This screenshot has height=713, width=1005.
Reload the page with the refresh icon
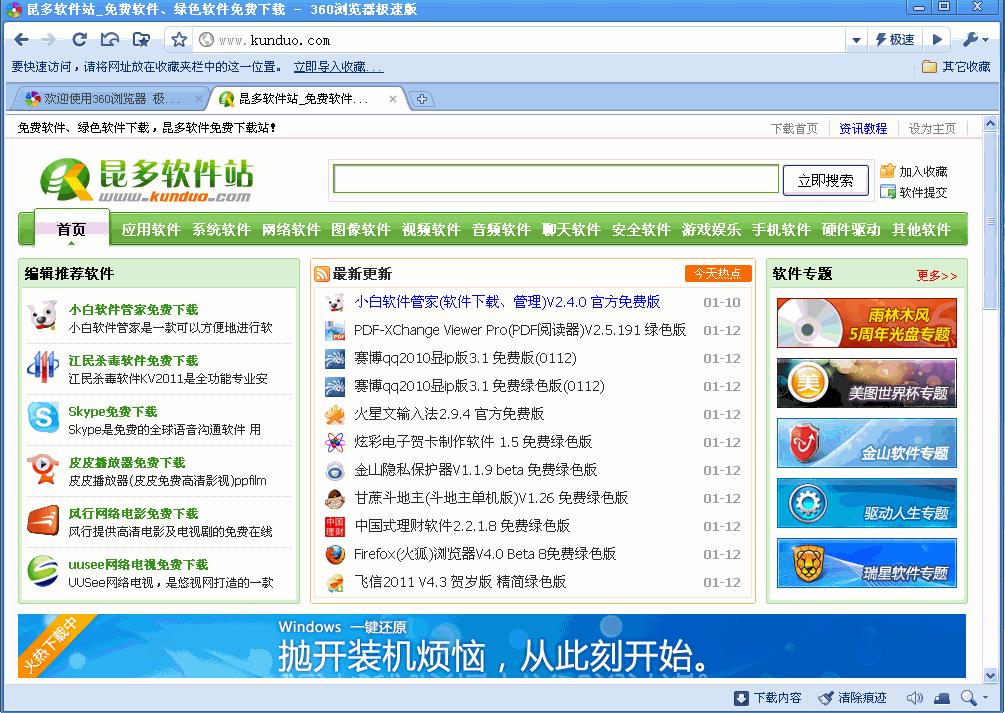[80, 40]
